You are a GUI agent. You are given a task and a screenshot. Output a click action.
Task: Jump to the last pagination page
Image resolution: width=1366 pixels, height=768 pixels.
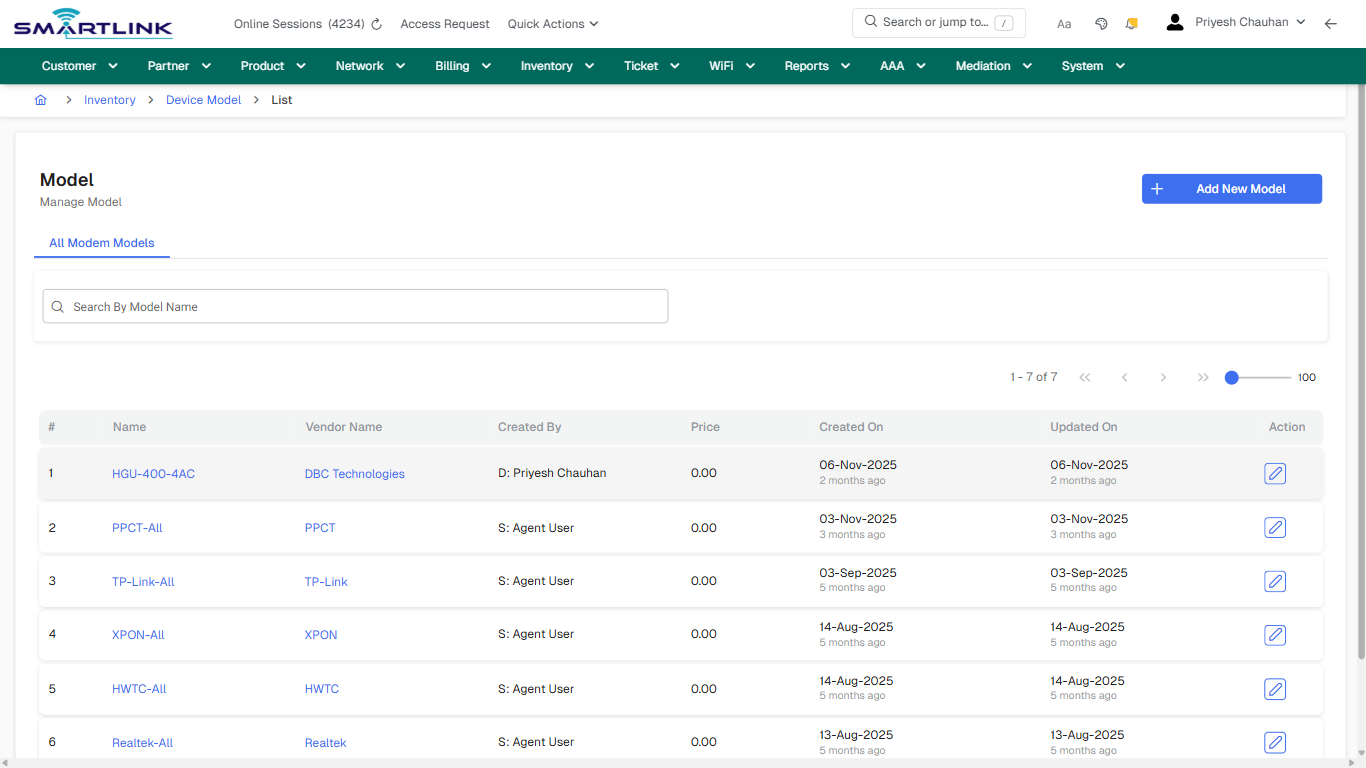(x=1203, y=377)
